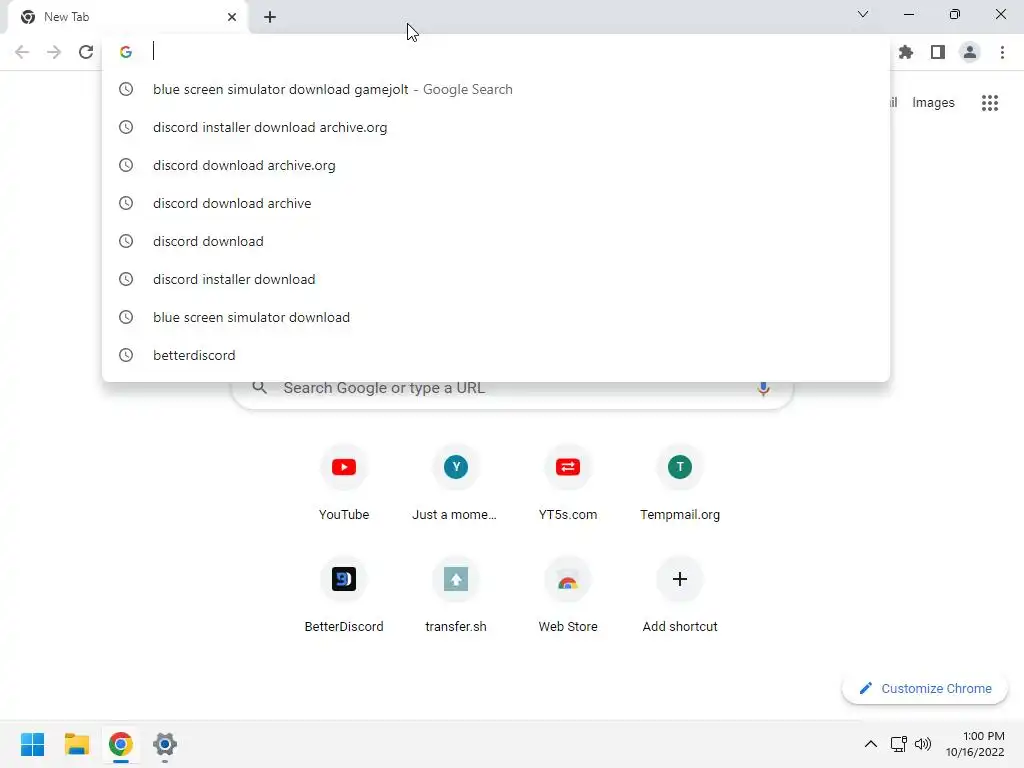Click the Search Google or type a URL box
Viewport: 1024px width, 768px height.
coord(512,391)
